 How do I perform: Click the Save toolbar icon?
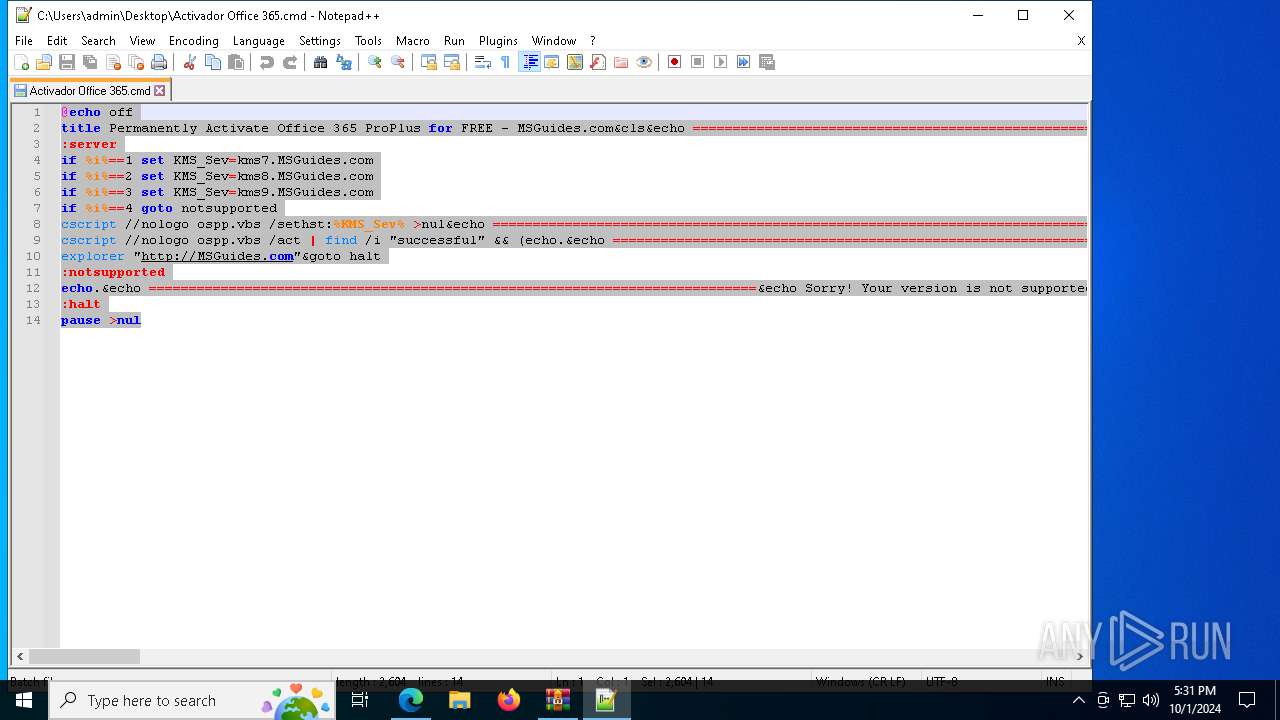[67, 62]
